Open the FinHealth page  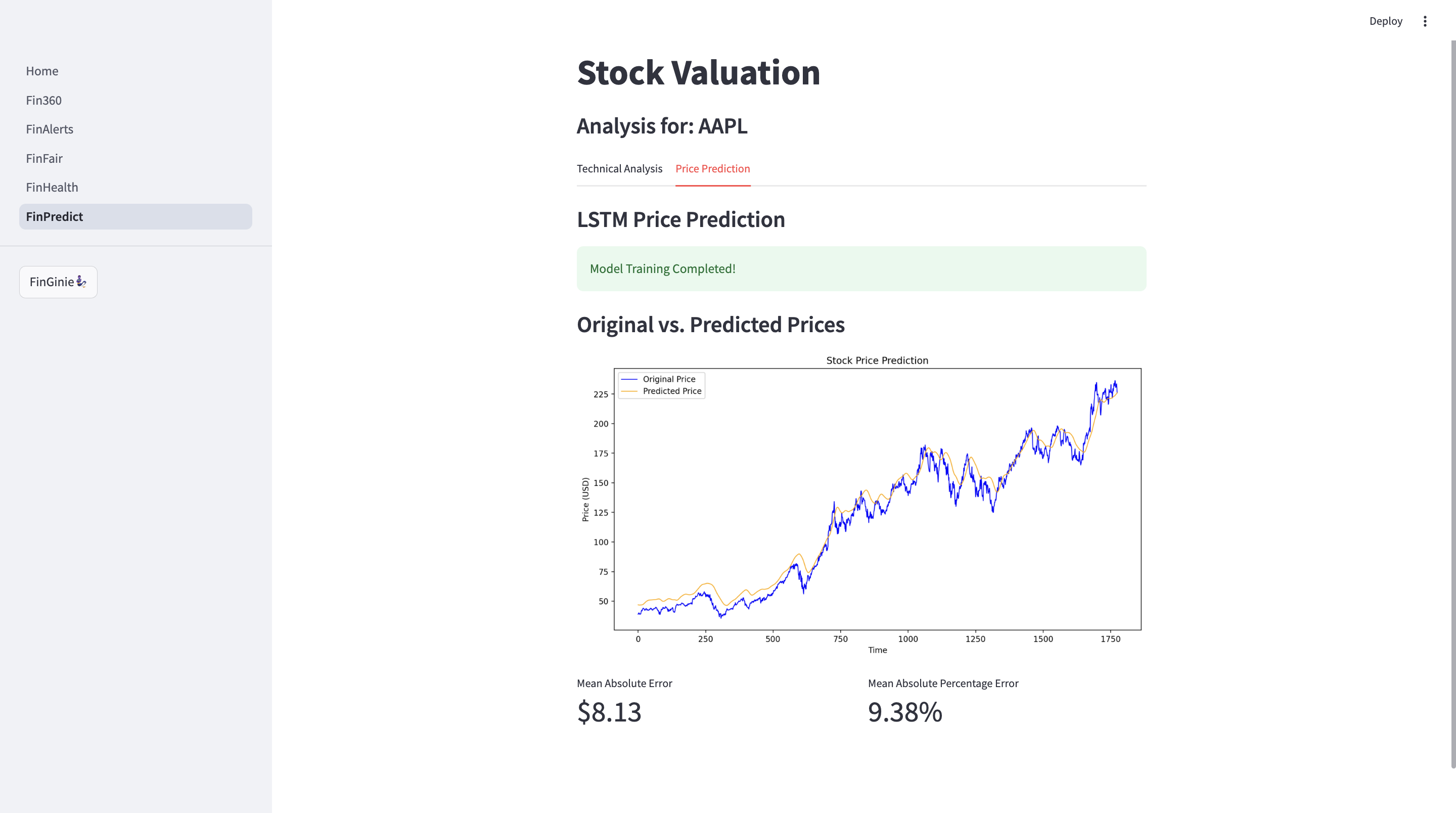click(x=52, y=187)
